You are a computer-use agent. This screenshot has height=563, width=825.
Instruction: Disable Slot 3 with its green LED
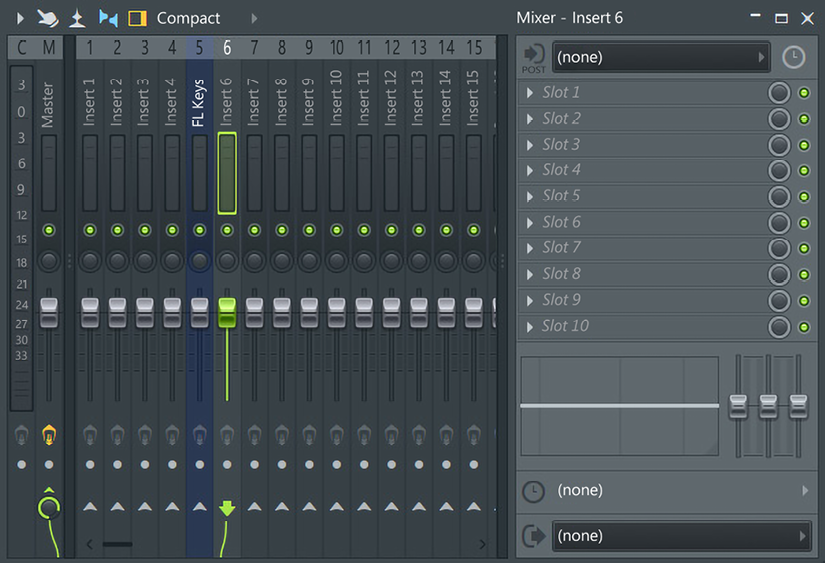[x=804, y=145]
